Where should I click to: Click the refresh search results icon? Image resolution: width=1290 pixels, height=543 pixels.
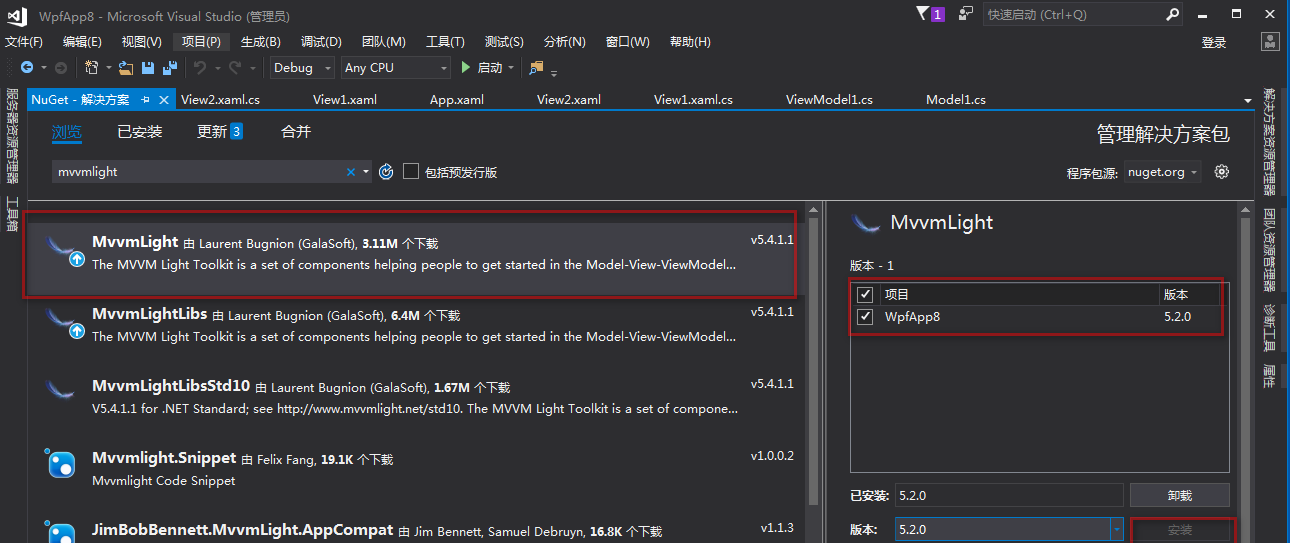pyautogui.click(x=387, y=172)
